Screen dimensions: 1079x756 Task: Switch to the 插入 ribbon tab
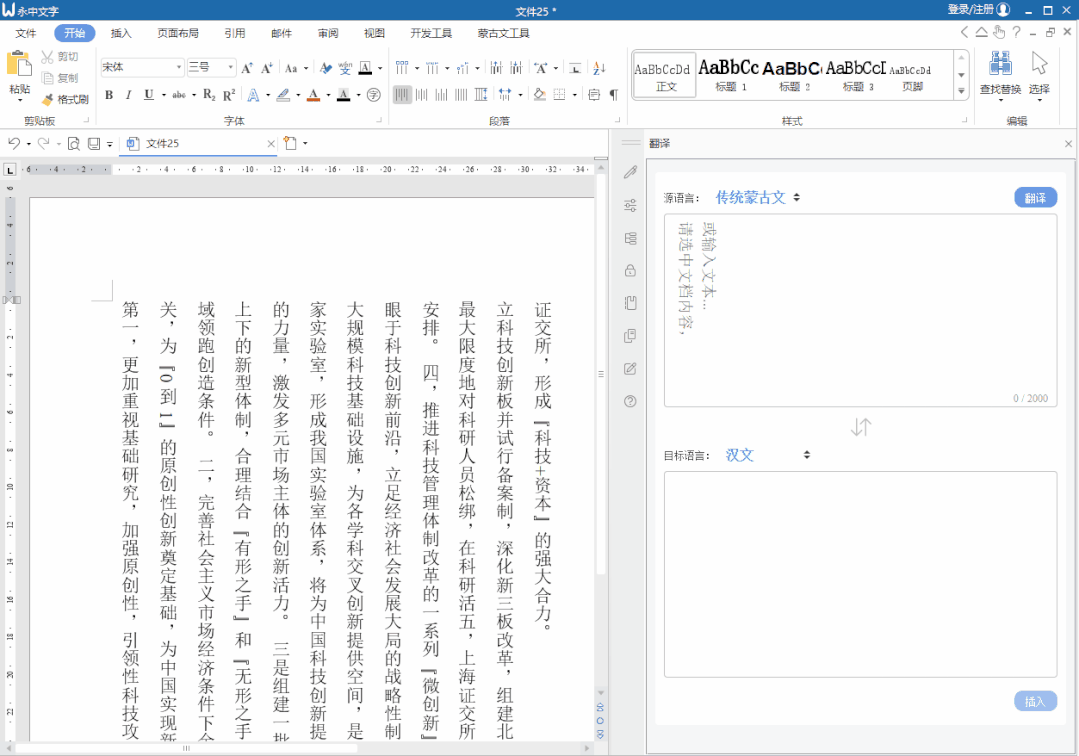click(119, 32)
